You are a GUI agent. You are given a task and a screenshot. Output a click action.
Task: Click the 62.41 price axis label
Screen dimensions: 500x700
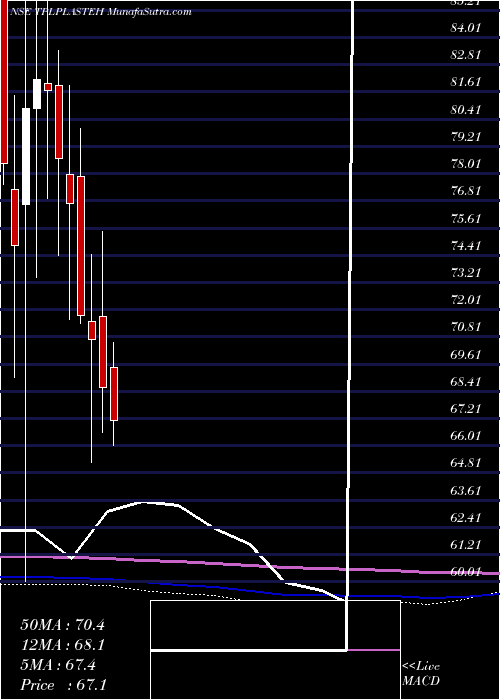[466, 517]
